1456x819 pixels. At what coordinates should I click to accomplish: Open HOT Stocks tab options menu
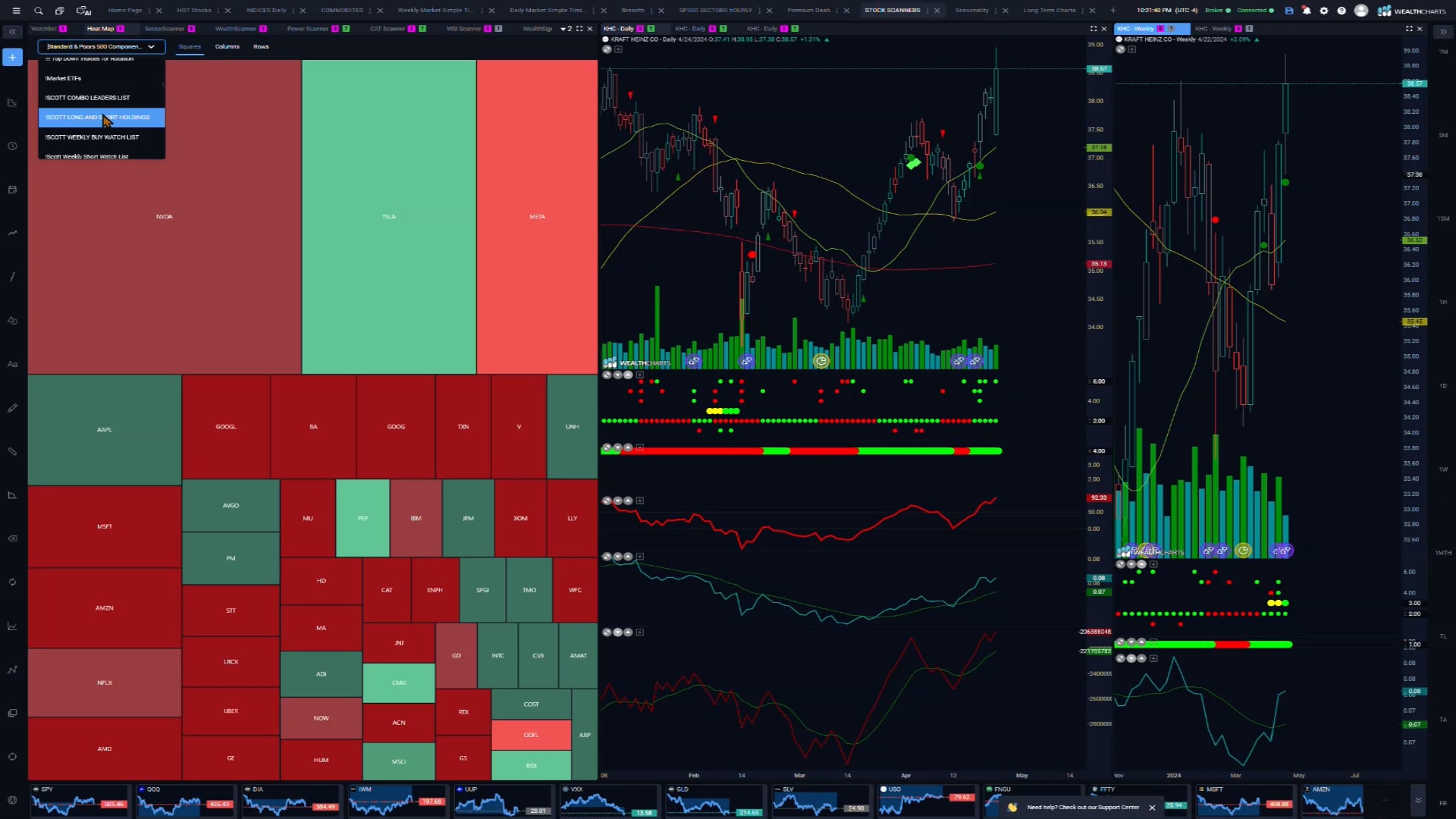pyautogui.click(x=218, y=11)
